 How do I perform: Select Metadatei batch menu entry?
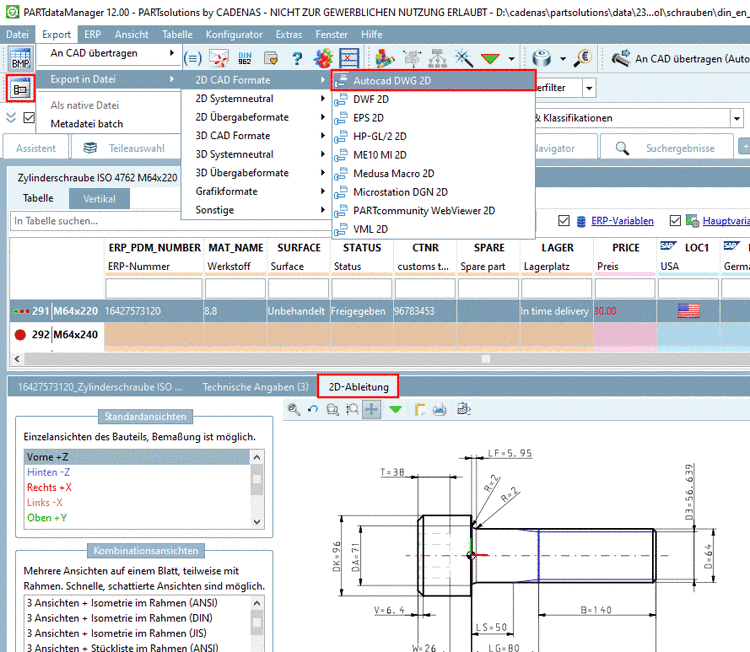(x=109, y=124)
